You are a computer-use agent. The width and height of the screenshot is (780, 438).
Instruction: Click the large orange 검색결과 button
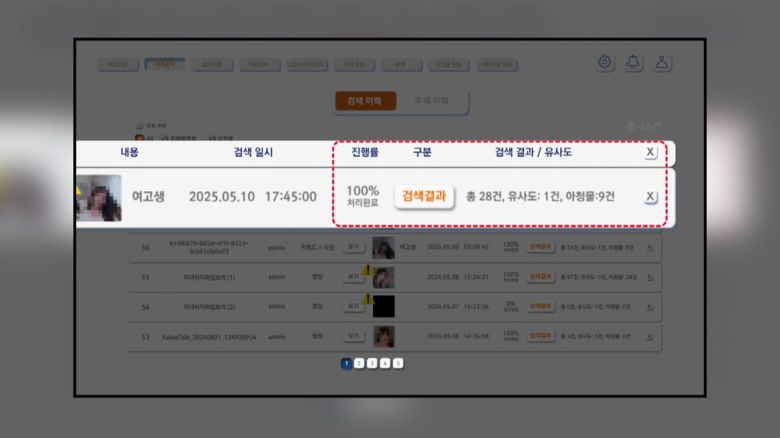click(x=424, y=196)
